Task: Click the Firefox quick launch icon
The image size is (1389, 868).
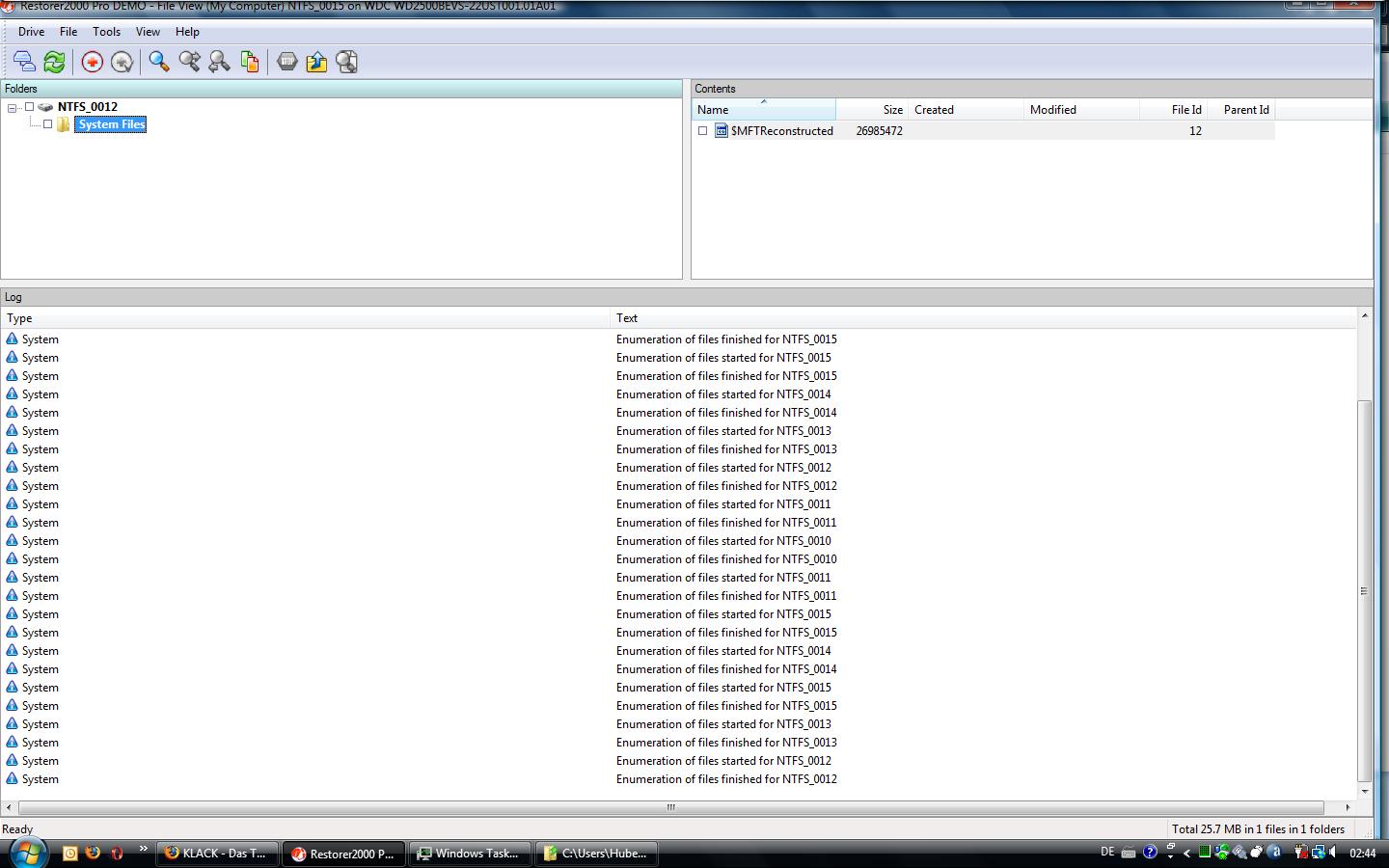Action: tap(93, 853)
